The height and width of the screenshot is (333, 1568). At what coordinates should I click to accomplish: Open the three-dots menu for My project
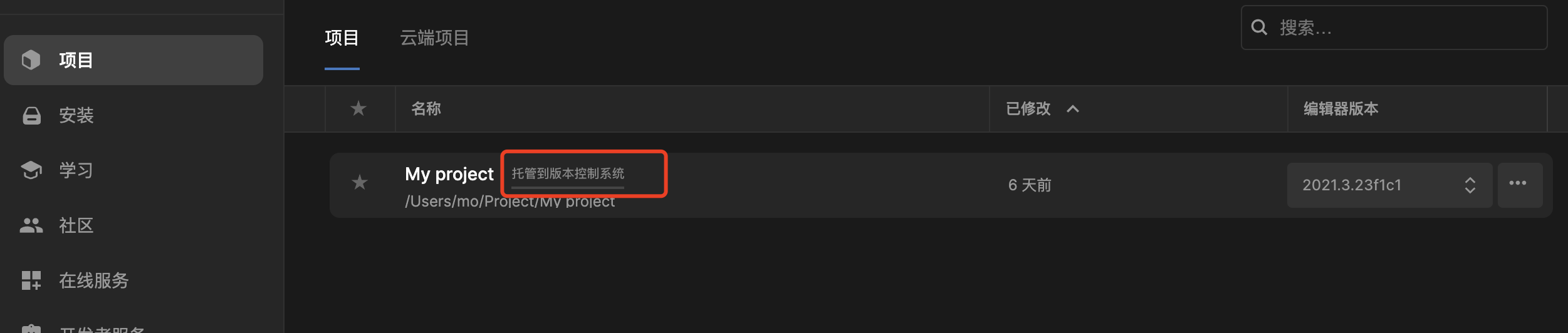[1520, 185]
